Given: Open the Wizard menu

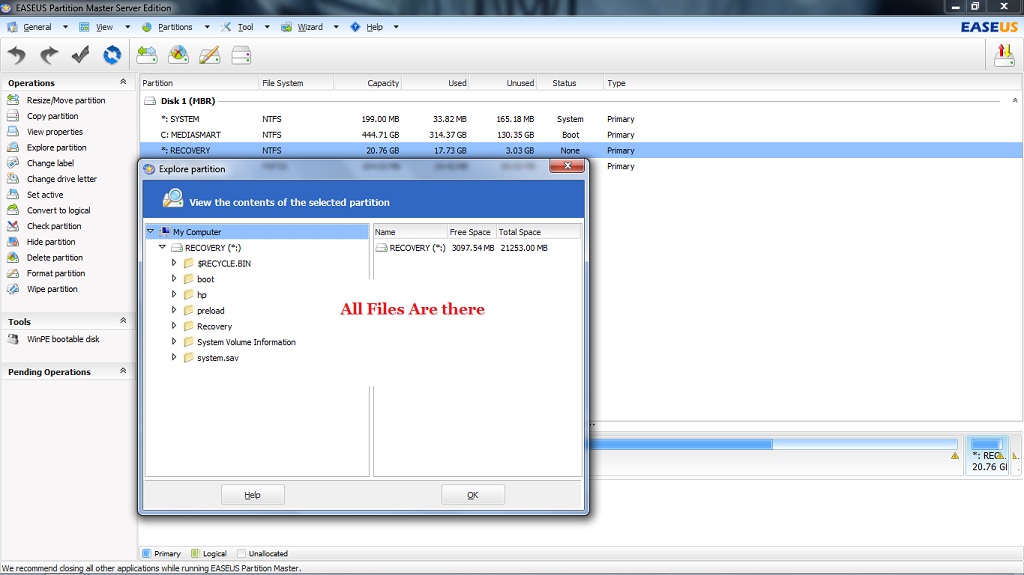Looking at the screenshot, I should 310,27.
